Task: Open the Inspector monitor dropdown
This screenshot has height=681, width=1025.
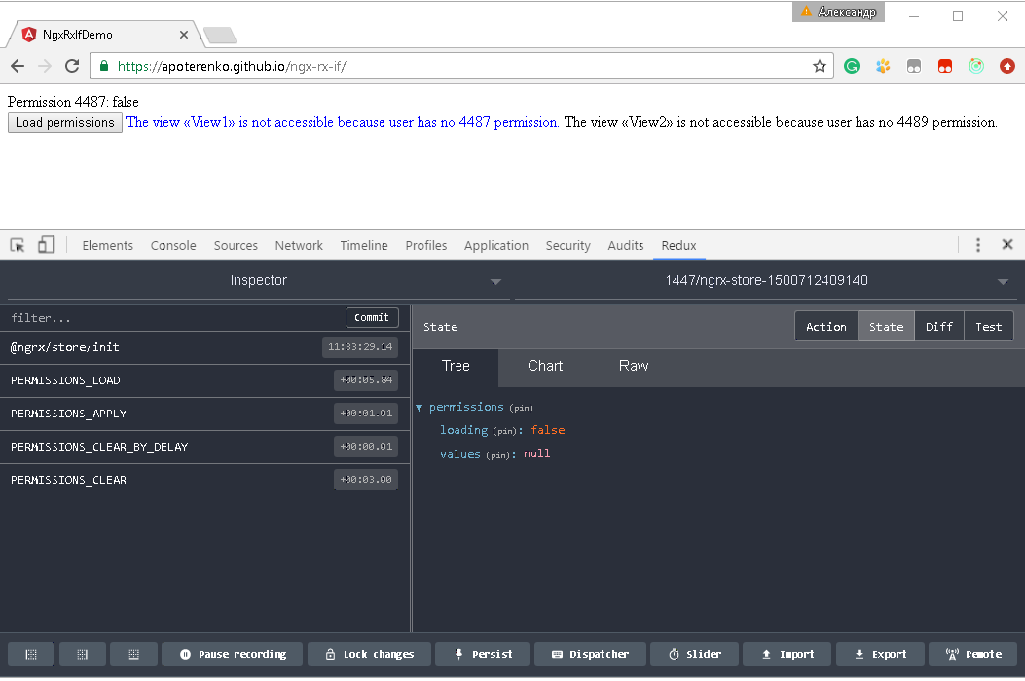Action: [x=258, y=280]
